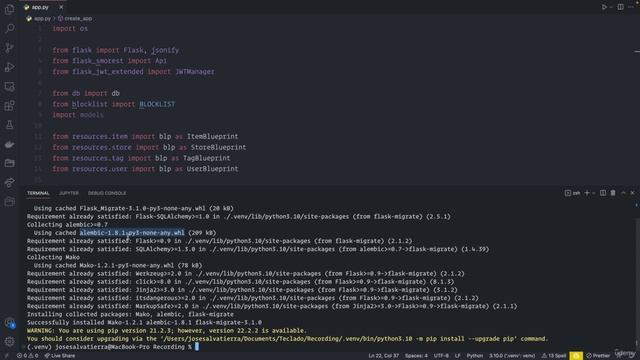The height and width of the screenshot is (360, 640).
Task: Click BLOCKLIST in the blocklist import line
Action: click(157, 104)
